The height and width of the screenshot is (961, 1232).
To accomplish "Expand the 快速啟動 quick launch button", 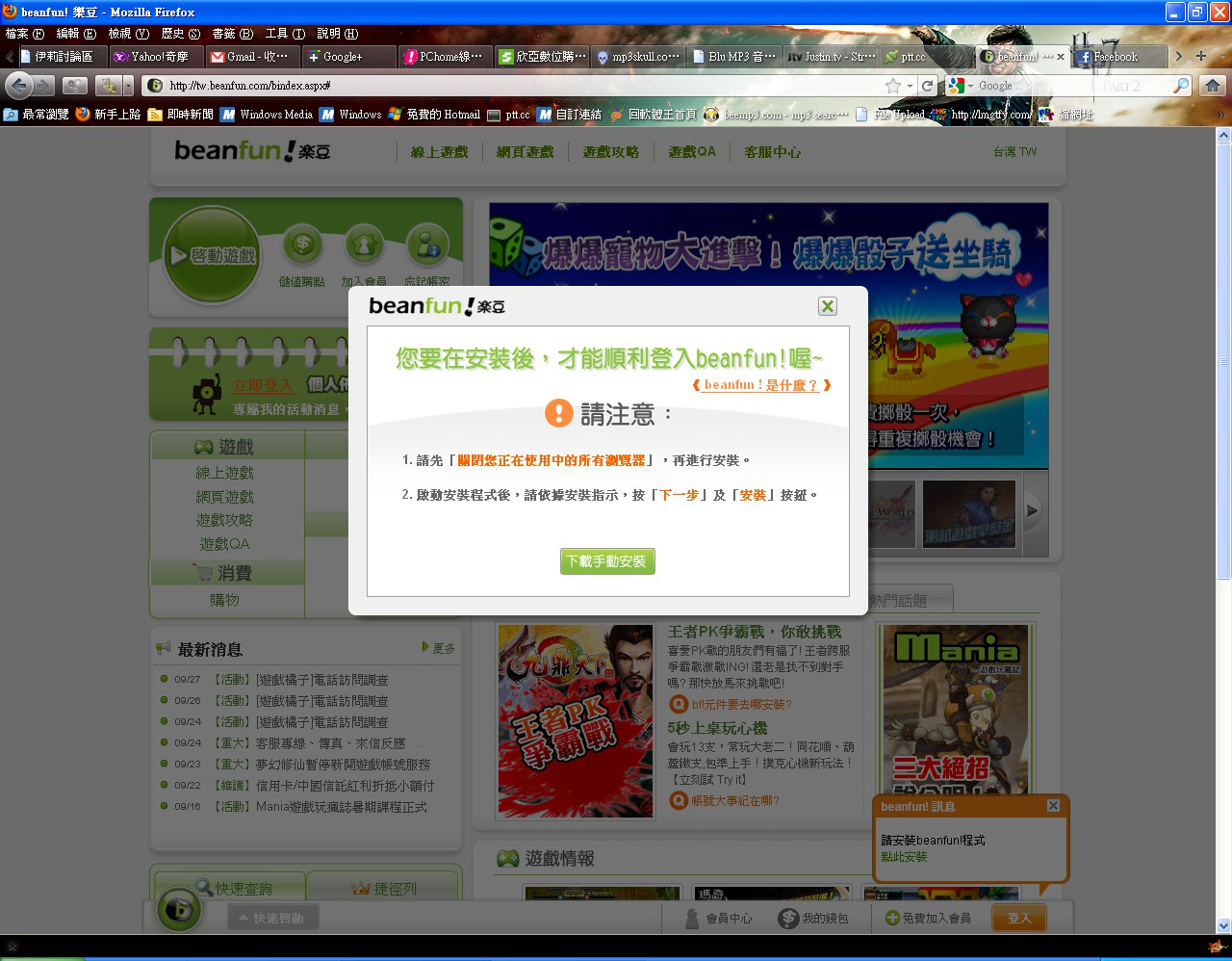I will (272, 919).
